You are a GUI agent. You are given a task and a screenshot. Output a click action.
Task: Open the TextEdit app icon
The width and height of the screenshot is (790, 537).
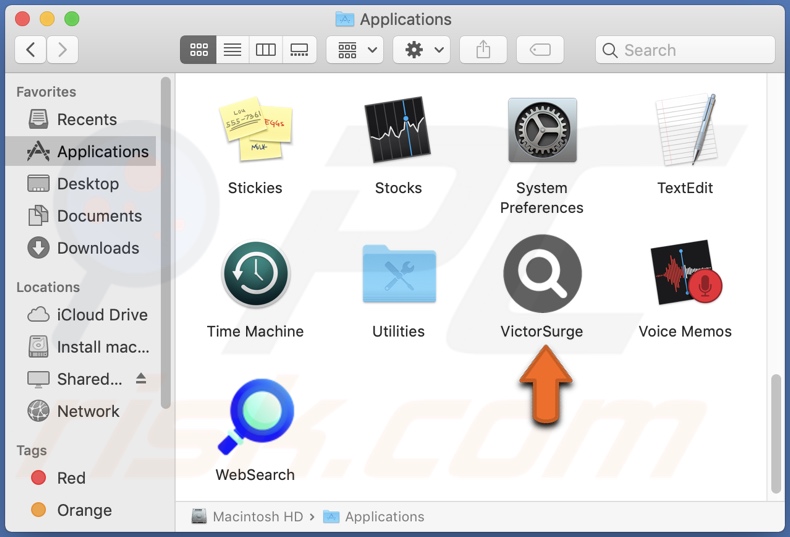coord(686,130)
